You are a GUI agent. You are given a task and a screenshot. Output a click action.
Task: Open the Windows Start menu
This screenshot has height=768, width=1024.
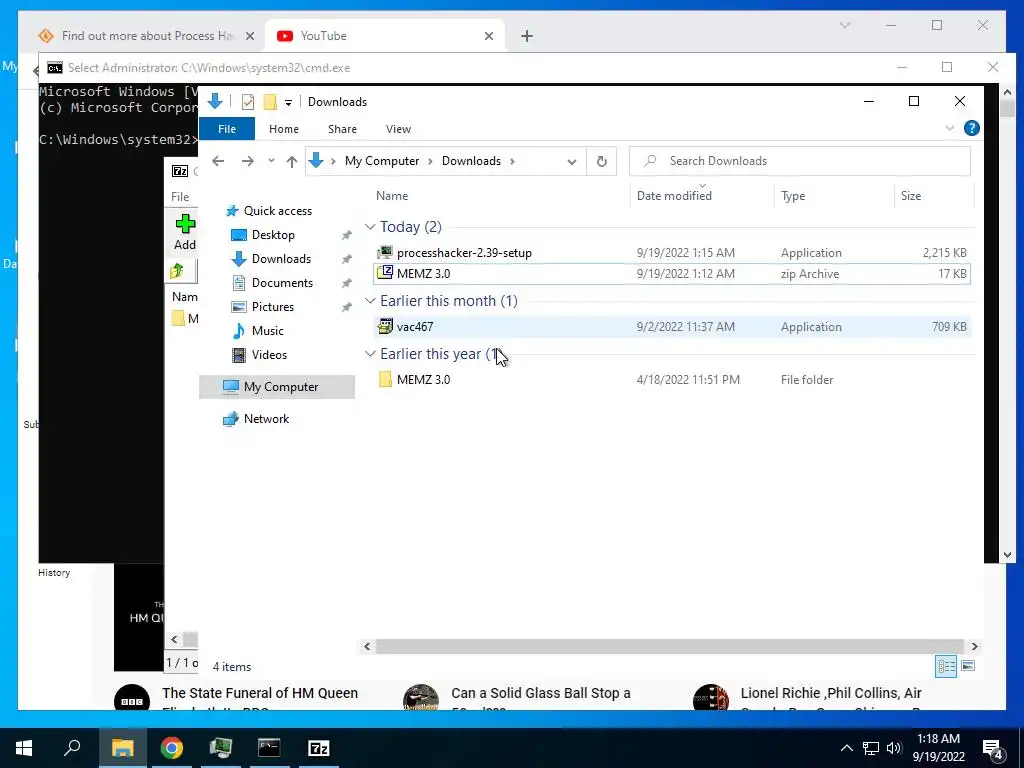[24, 748]
